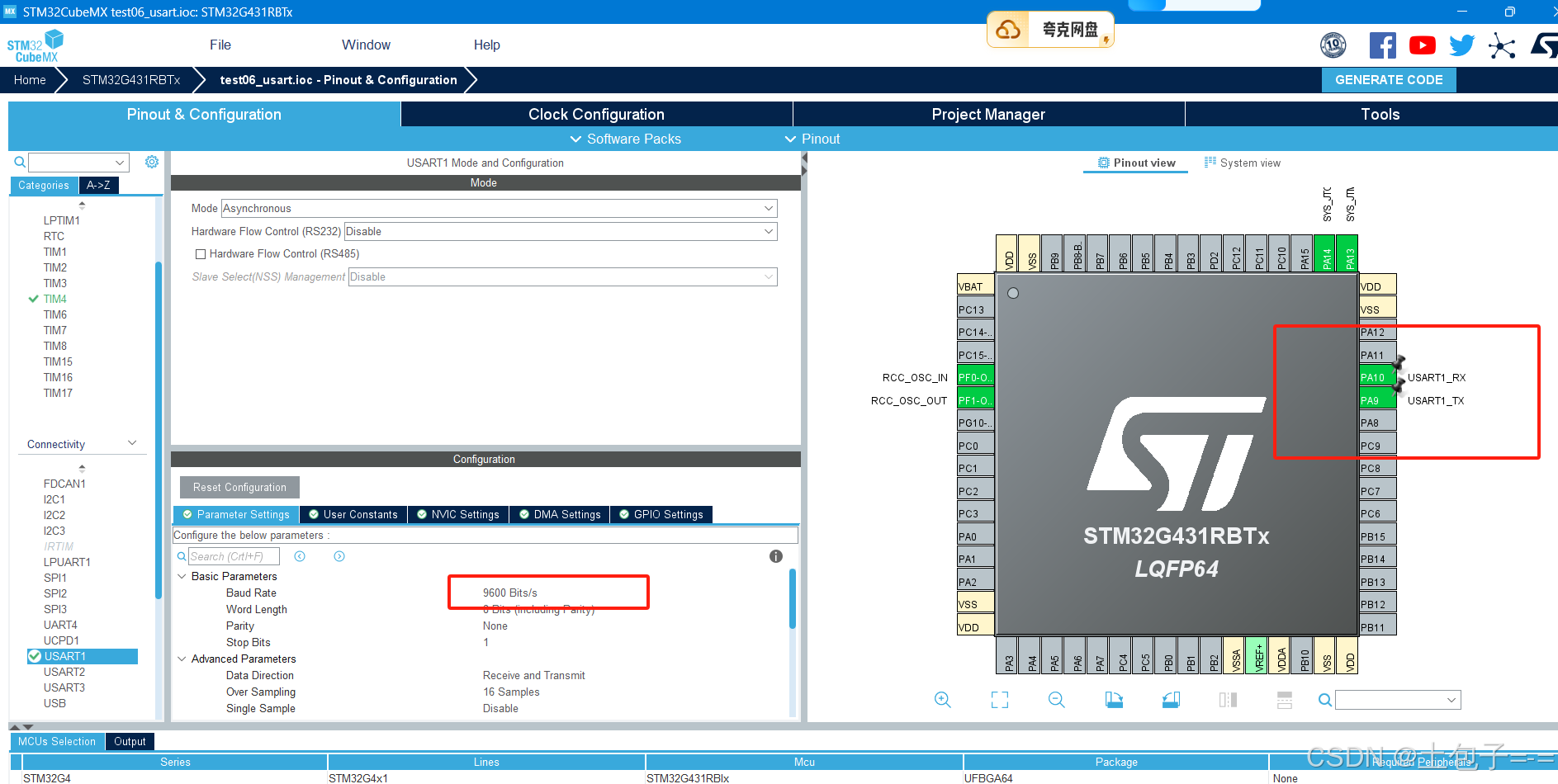Screen dimensions: 1558x784
Task: Click STM32G431RBTx breadcrumb
Action: tap(131, 80)
